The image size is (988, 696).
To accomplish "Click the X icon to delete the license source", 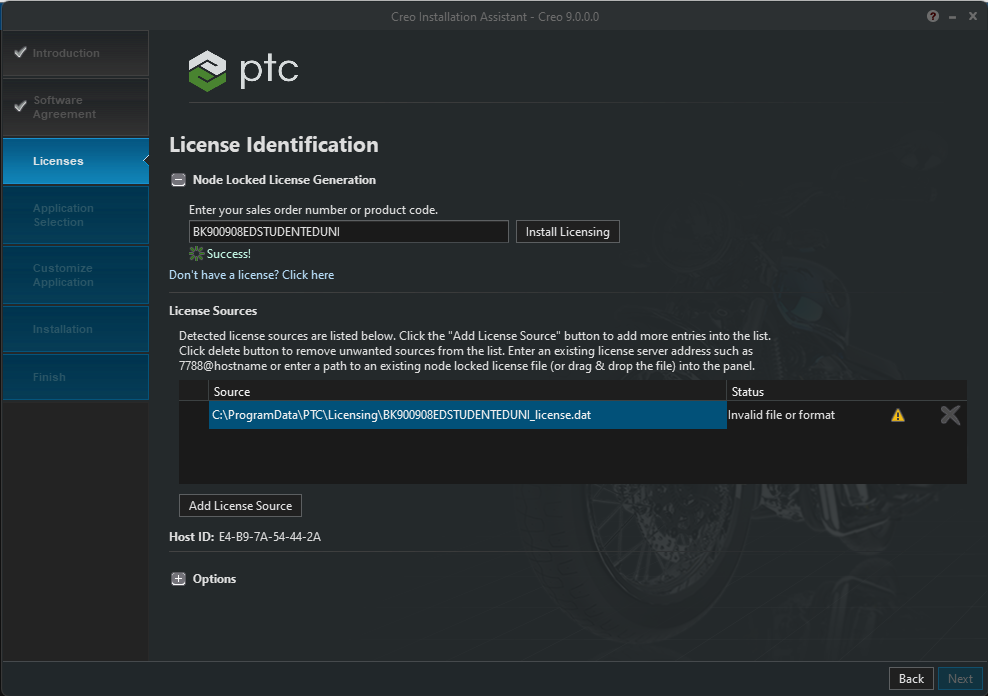I will tap(950, 414).
